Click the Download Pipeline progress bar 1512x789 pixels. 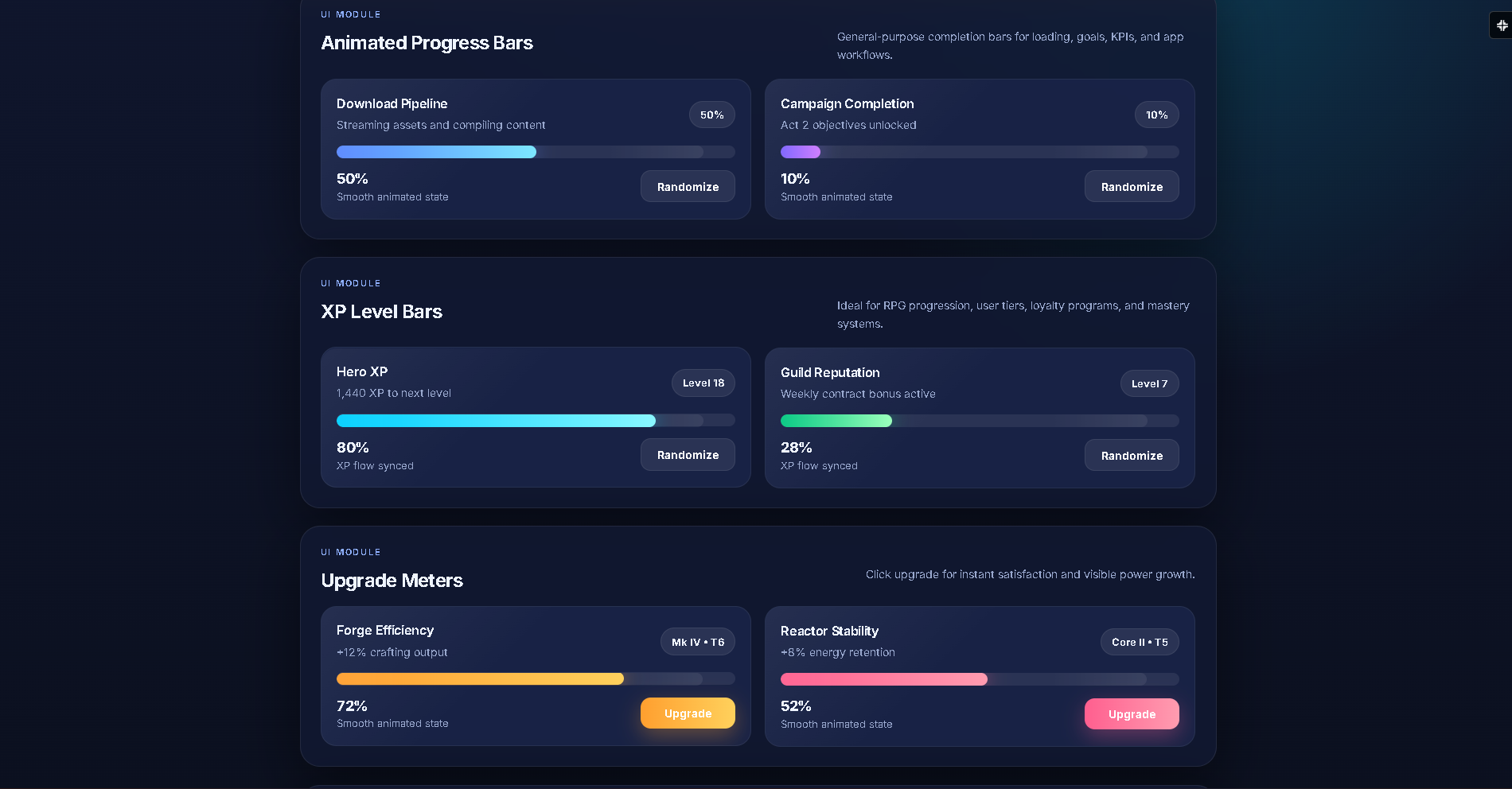[535, 152]
